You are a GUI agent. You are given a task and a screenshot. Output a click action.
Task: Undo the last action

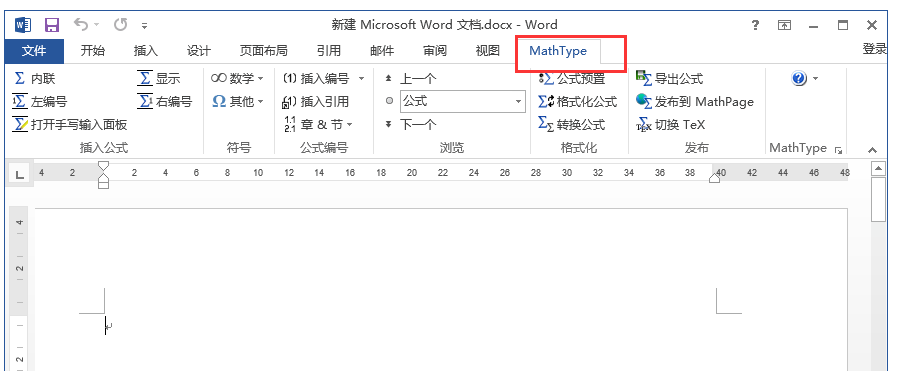81,25
